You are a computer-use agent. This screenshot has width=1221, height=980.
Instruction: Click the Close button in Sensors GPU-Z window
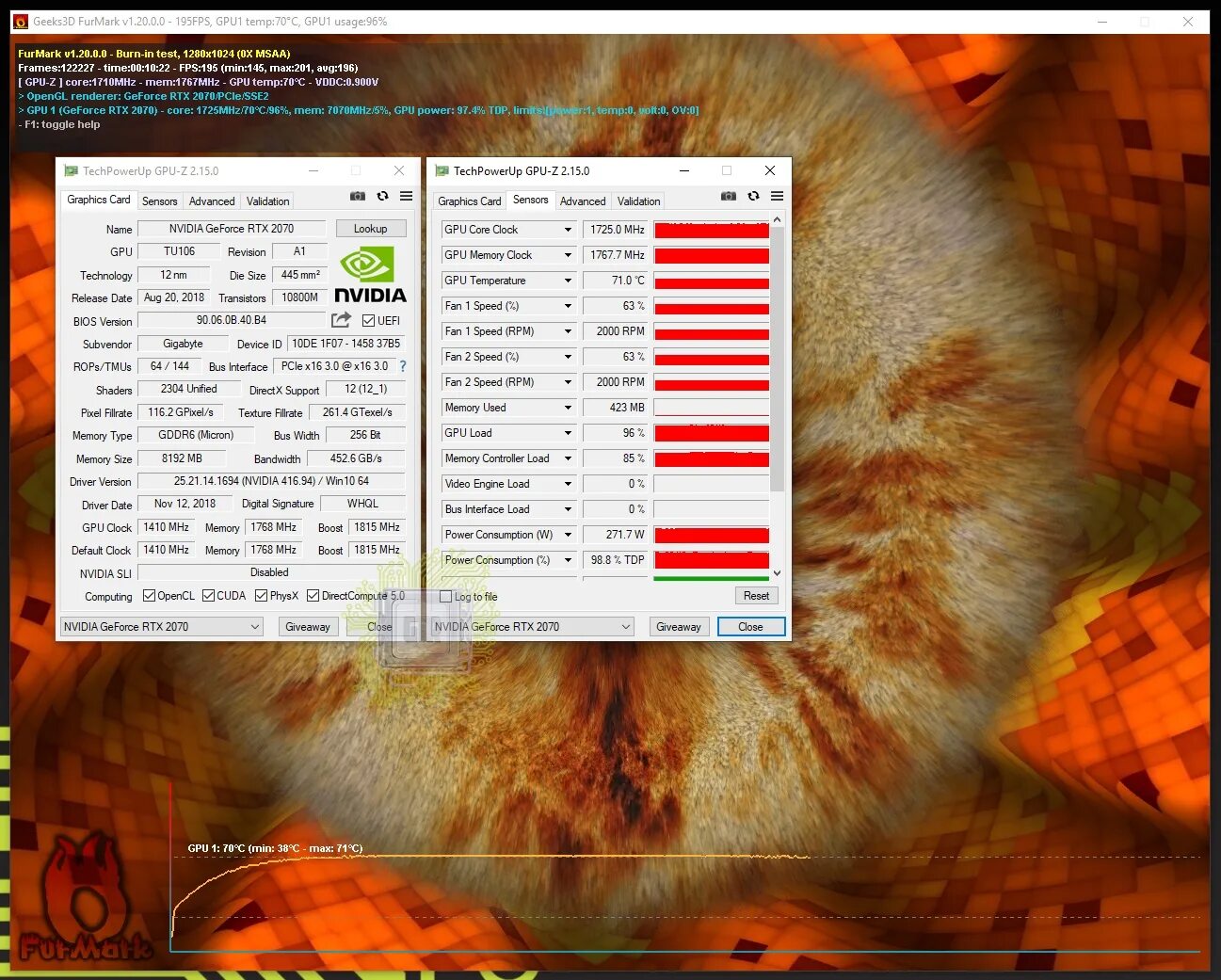[750, 627]
